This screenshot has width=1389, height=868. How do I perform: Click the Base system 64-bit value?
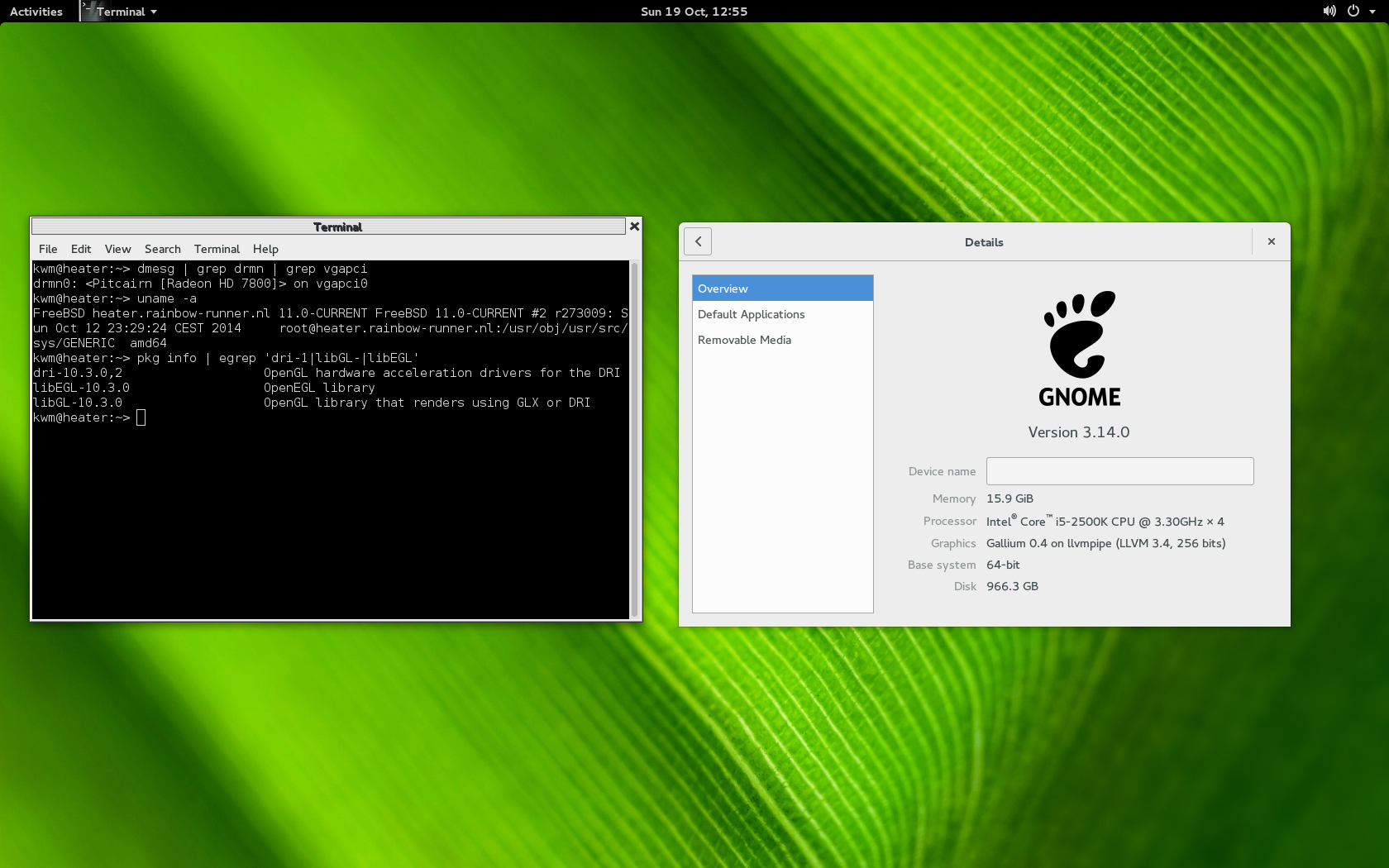point(1003,565)
